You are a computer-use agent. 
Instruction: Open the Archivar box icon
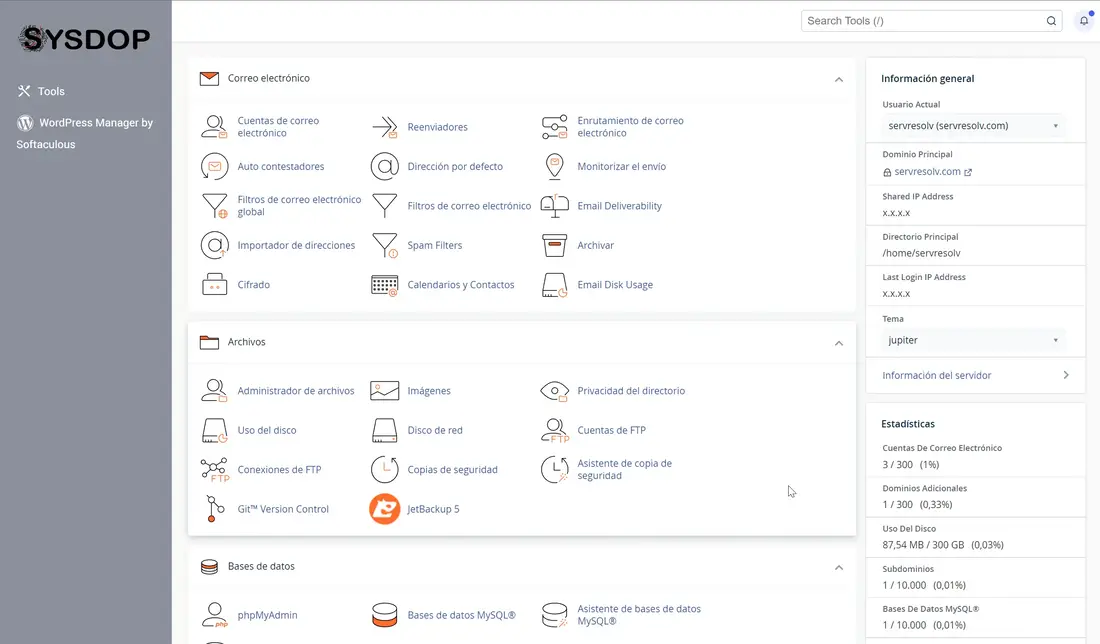(x=554, y=245)
